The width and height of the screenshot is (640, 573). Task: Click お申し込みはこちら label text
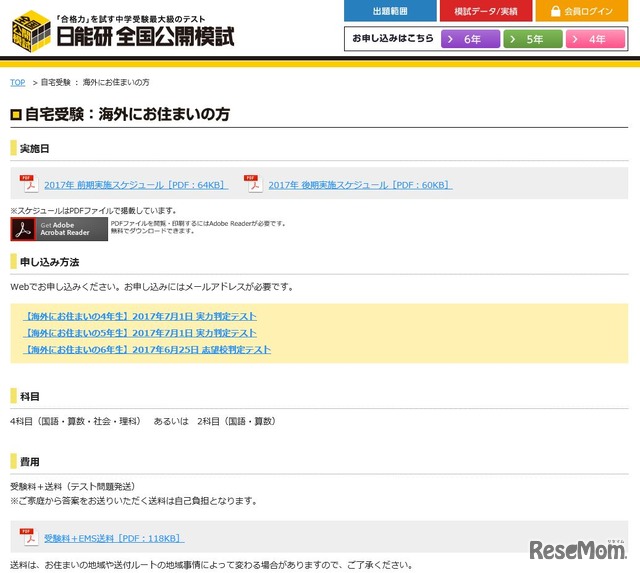pyautogui.click(x=393, y=38)
